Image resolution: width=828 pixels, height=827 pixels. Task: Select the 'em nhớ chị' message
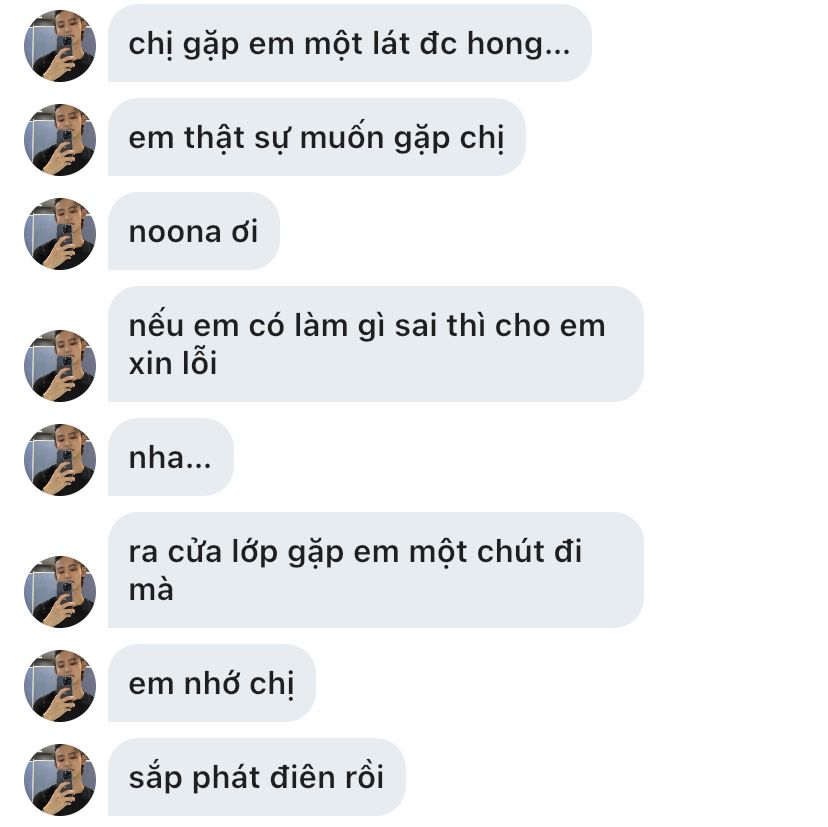click(x=212, y=683)
